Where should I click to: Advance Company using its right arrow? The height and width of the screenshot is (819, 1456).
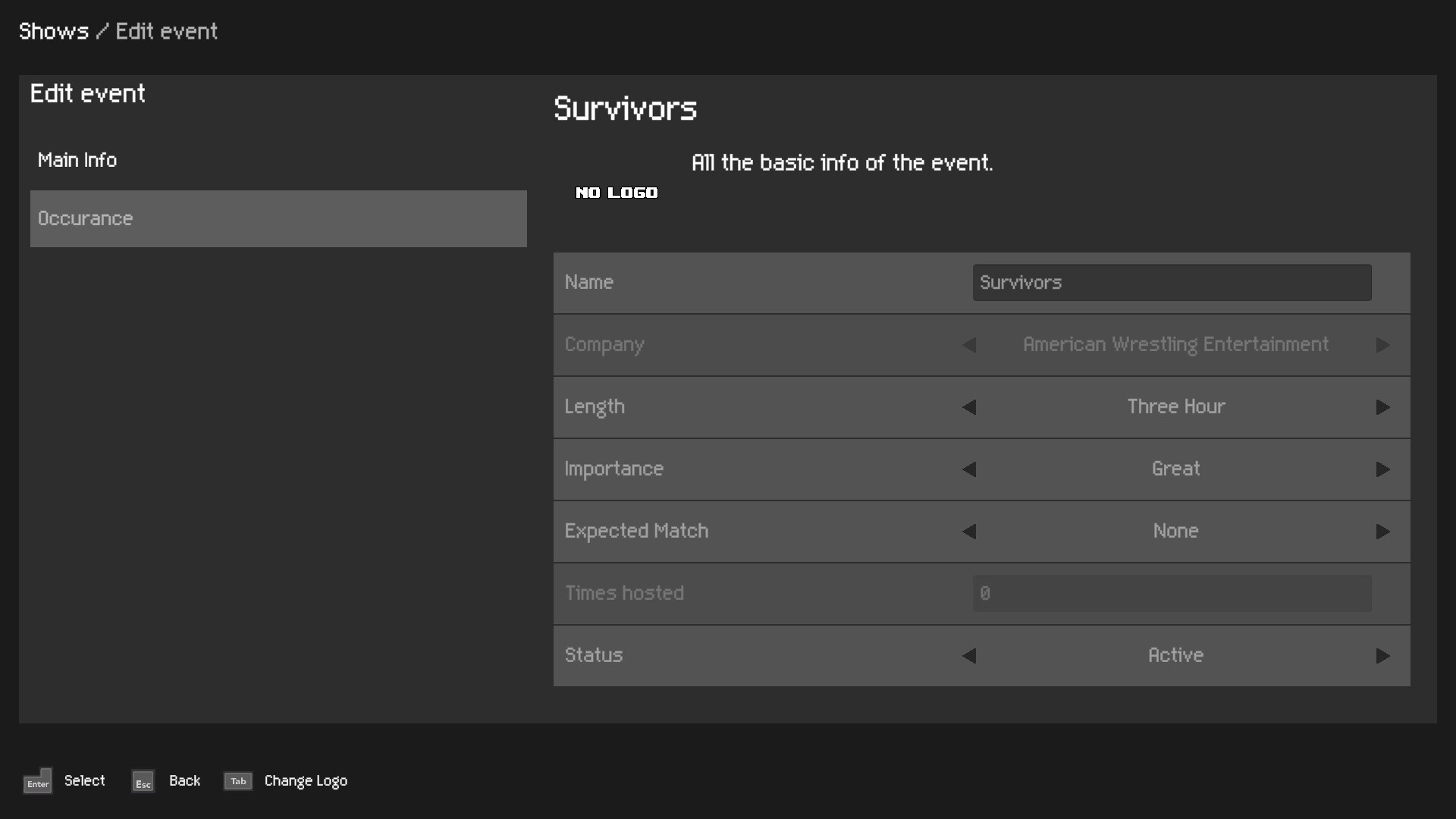tap(1383, 345)
